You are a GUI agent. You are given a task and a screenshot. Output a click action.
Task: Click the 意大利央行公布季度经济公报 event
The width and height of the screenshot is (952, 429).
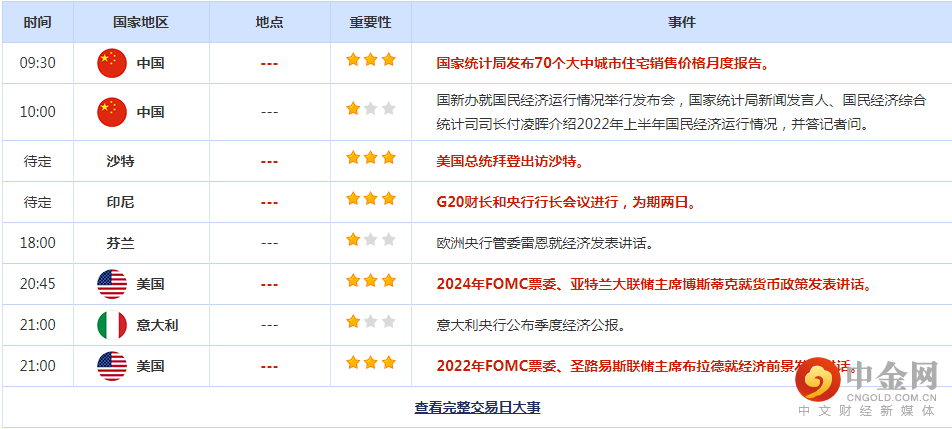531,325
